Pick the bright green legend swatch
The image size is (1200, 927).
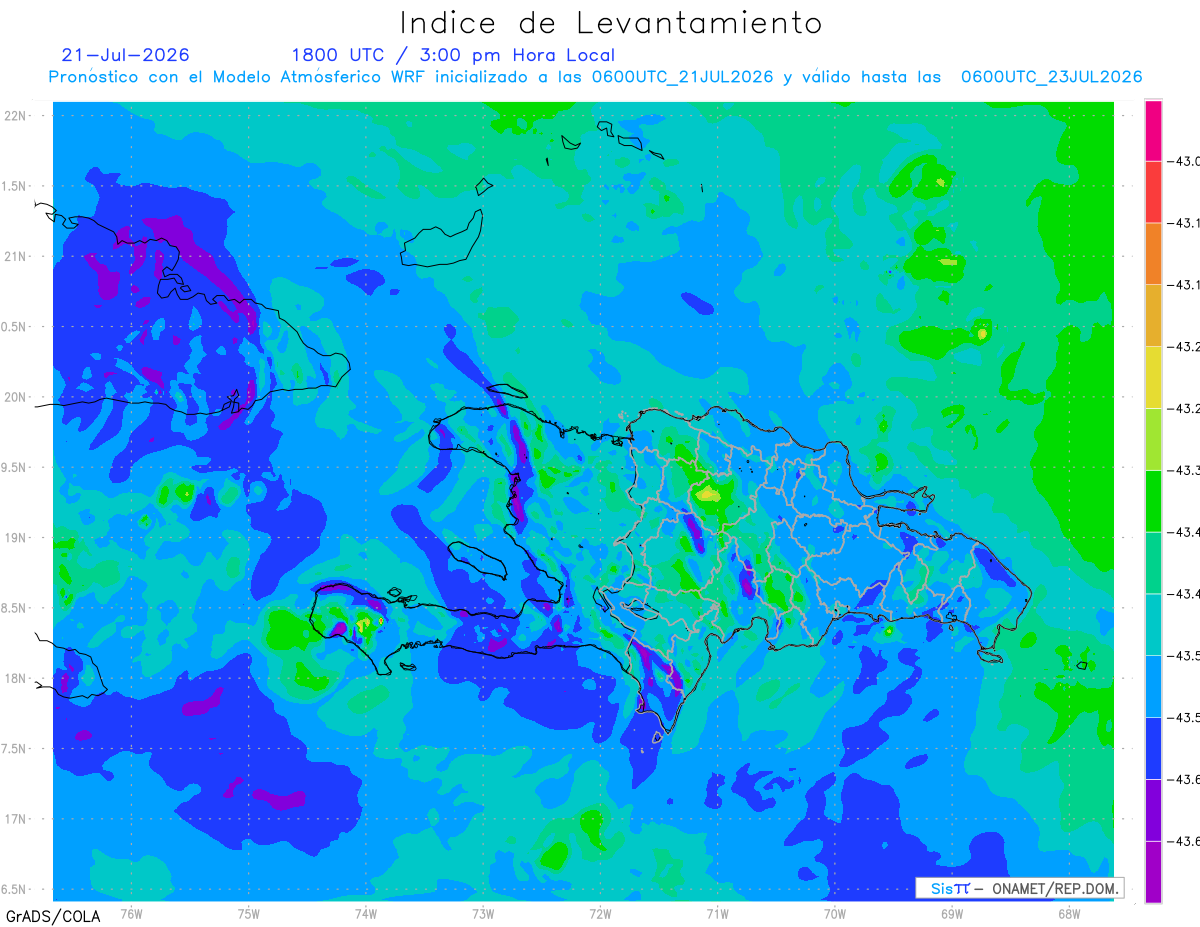pos(1153,500)
